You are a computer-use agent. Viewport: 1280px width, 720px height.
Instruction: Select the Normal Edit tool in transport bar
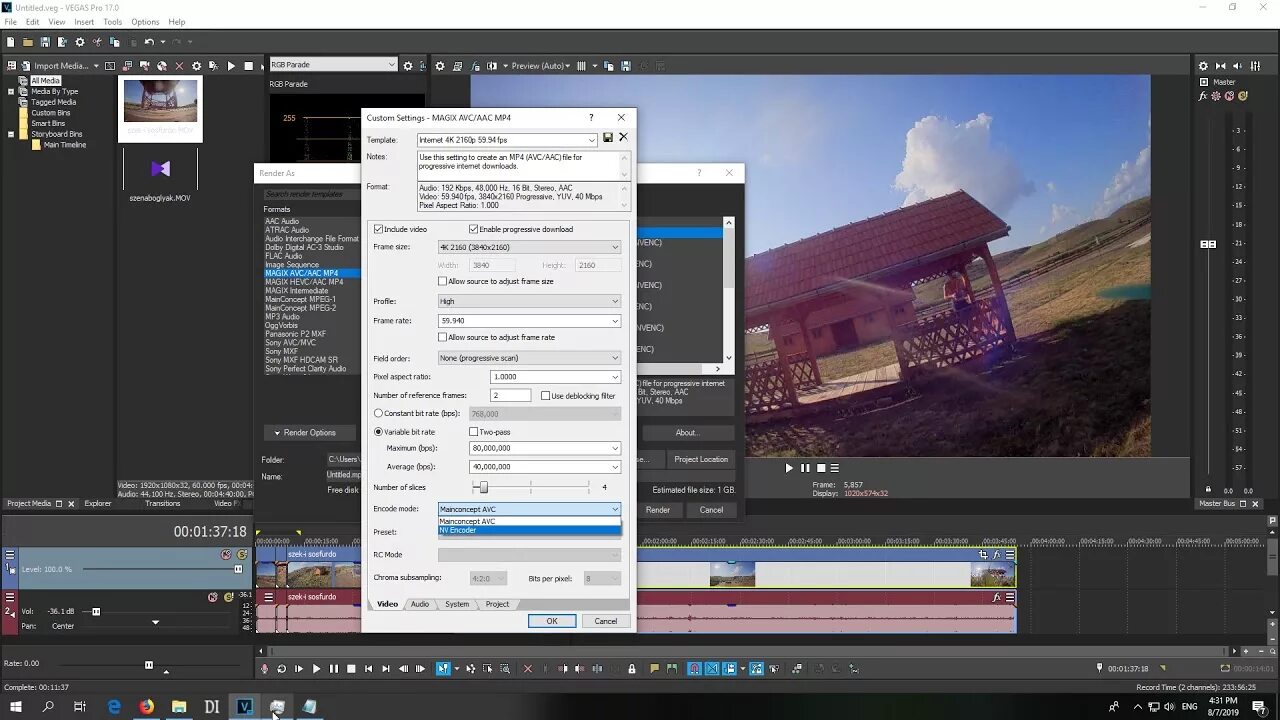click(x=443, y=669)
